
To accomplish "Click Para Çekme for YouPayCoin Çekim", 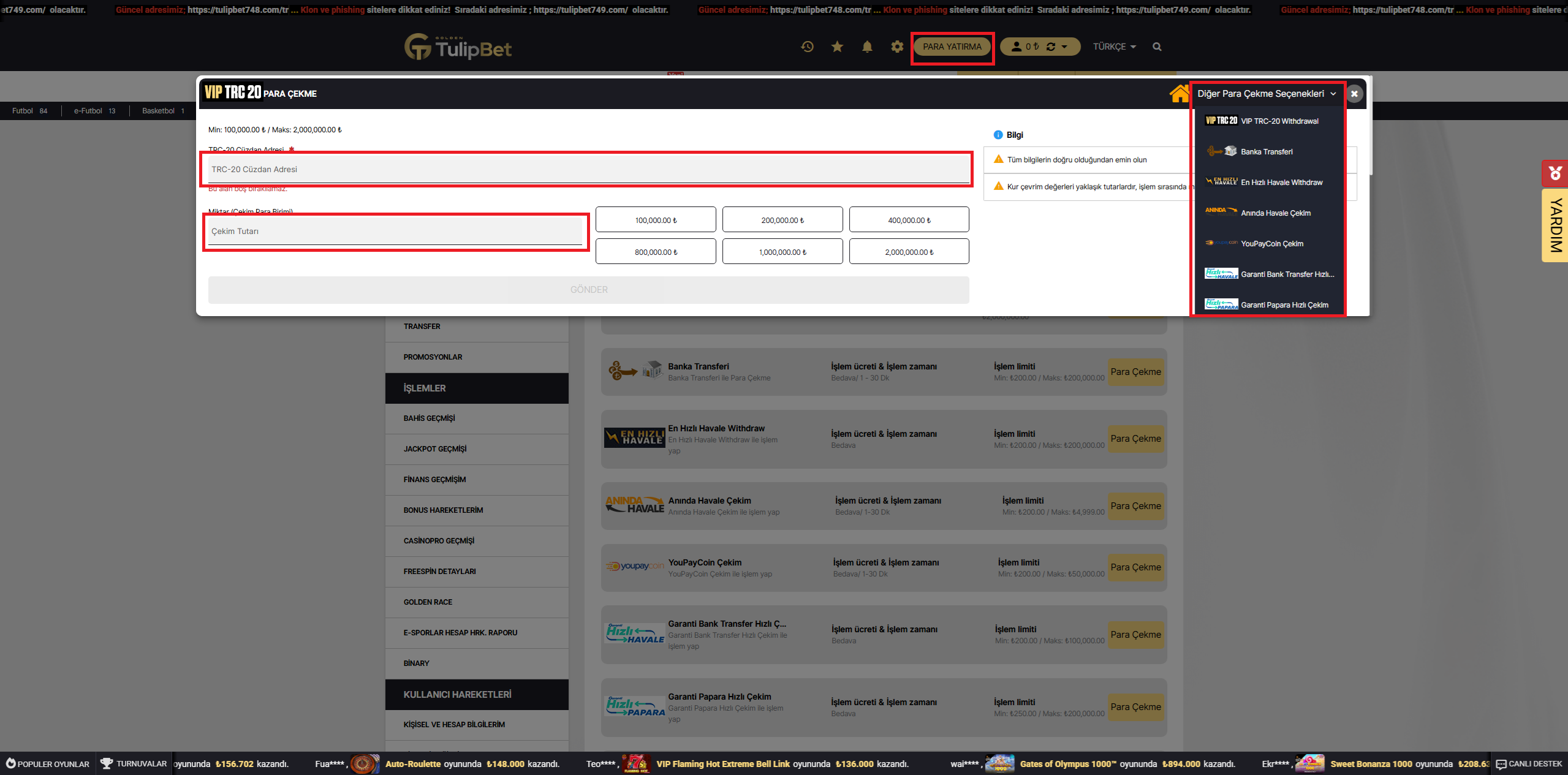I will point(1136,567).
